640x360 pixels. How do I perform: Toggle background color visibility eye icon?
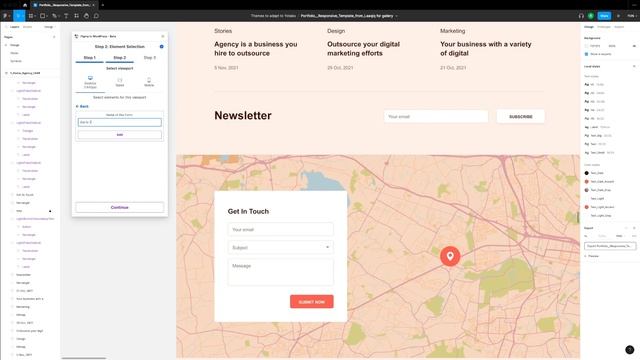tap(634, 46)
